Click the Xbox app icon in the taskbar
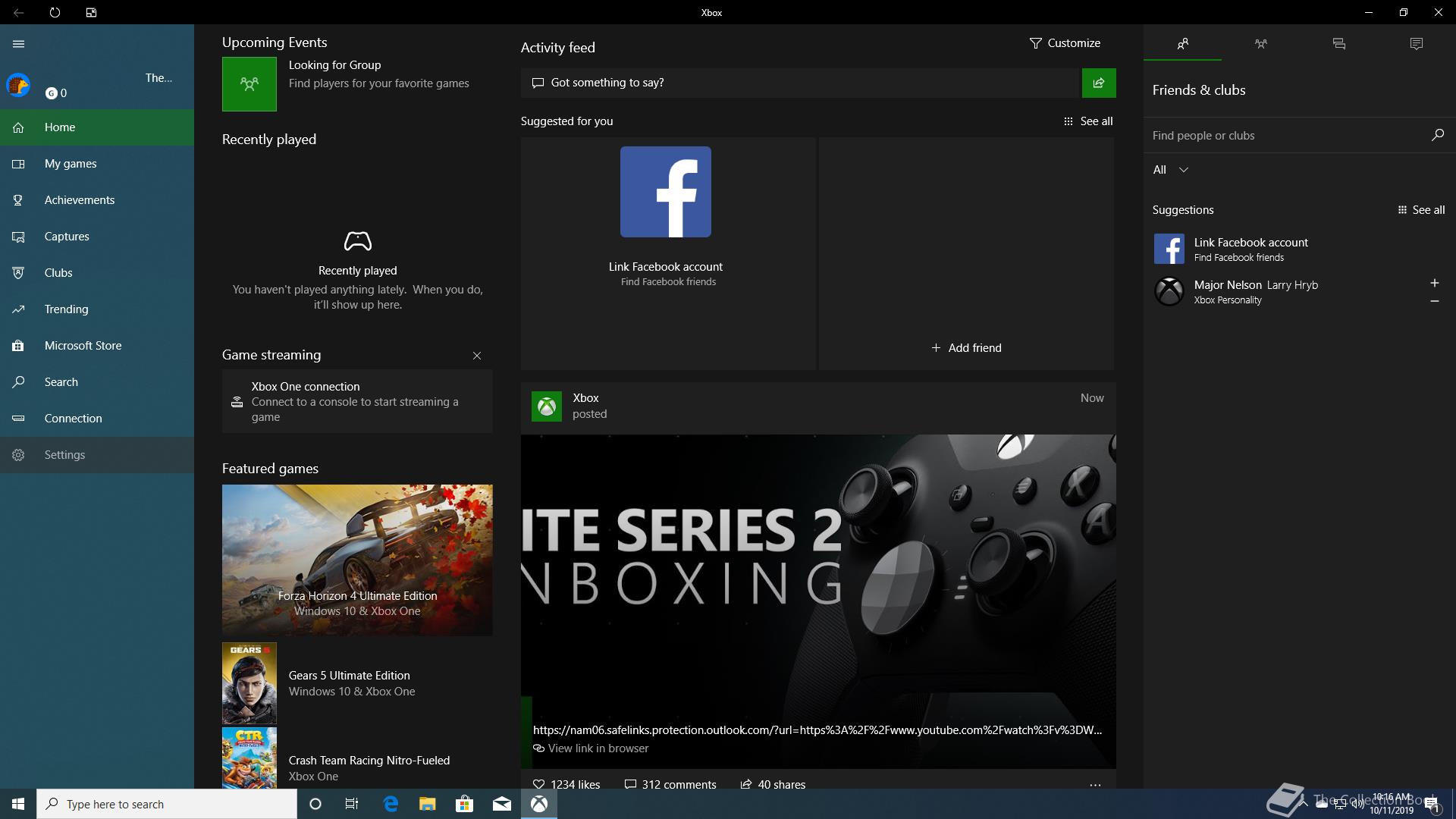1456x819 pixels. (x=539, y=804)
